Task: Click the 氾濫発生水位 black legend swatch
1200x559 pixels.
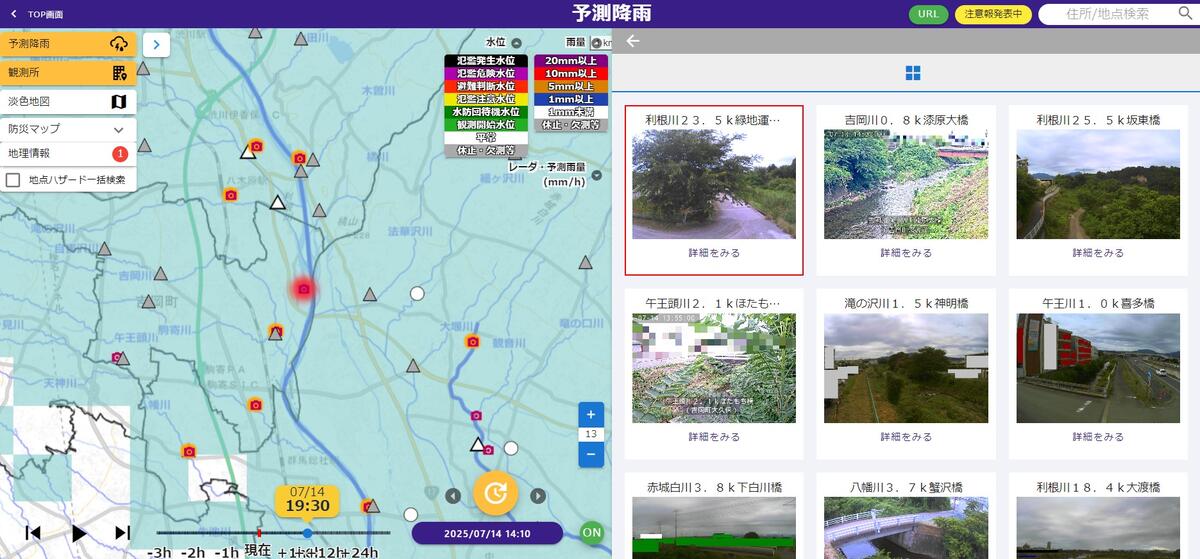Action: 486,61
